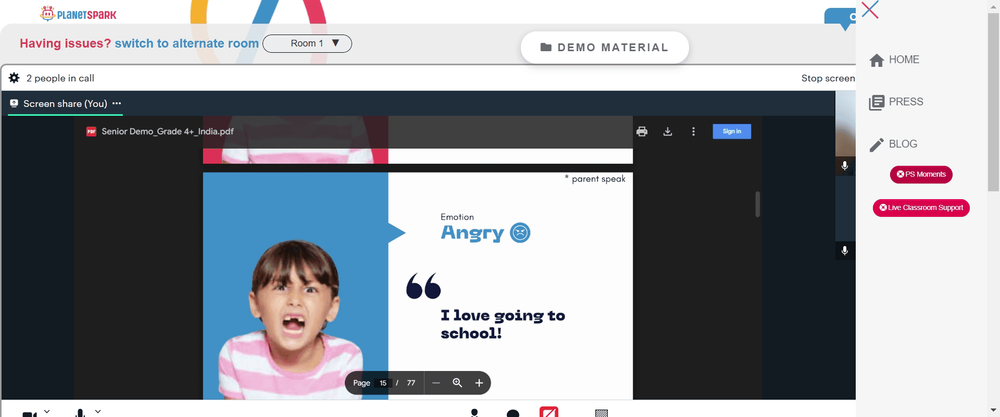Expand microphone options chevron
Screen dimensions: 1000x417
[x=98, y=411]
